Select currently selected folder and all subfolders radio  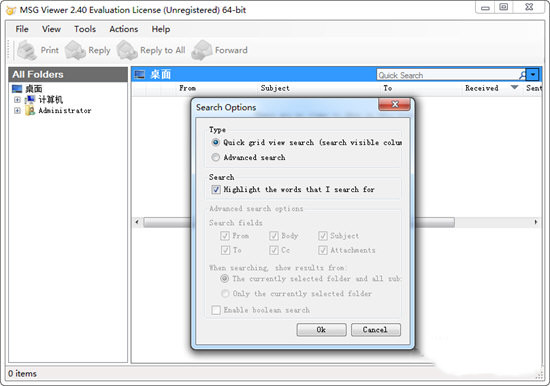224,279
